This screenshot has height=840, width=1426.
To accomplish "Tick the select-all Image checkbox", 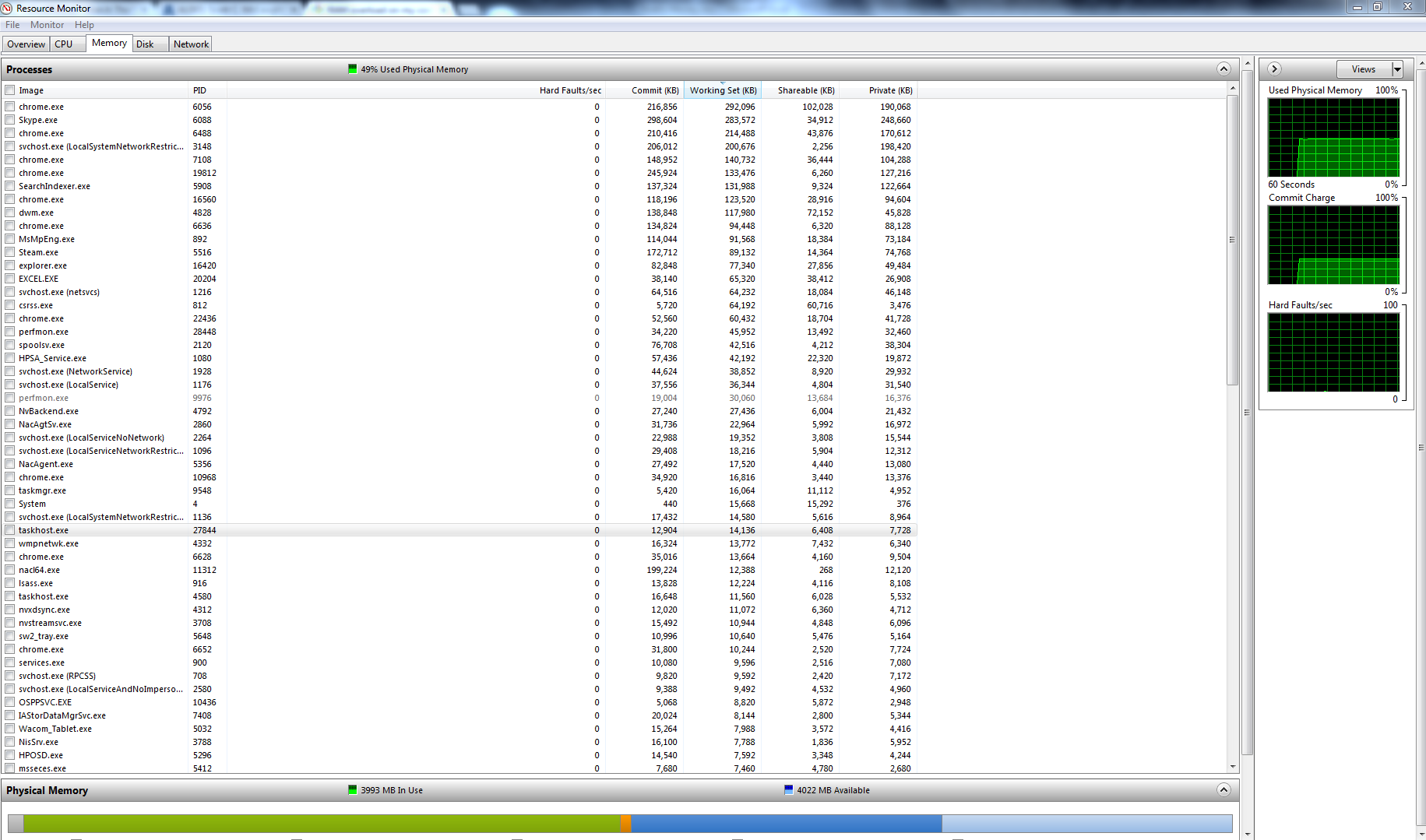I will pos(10,90).
